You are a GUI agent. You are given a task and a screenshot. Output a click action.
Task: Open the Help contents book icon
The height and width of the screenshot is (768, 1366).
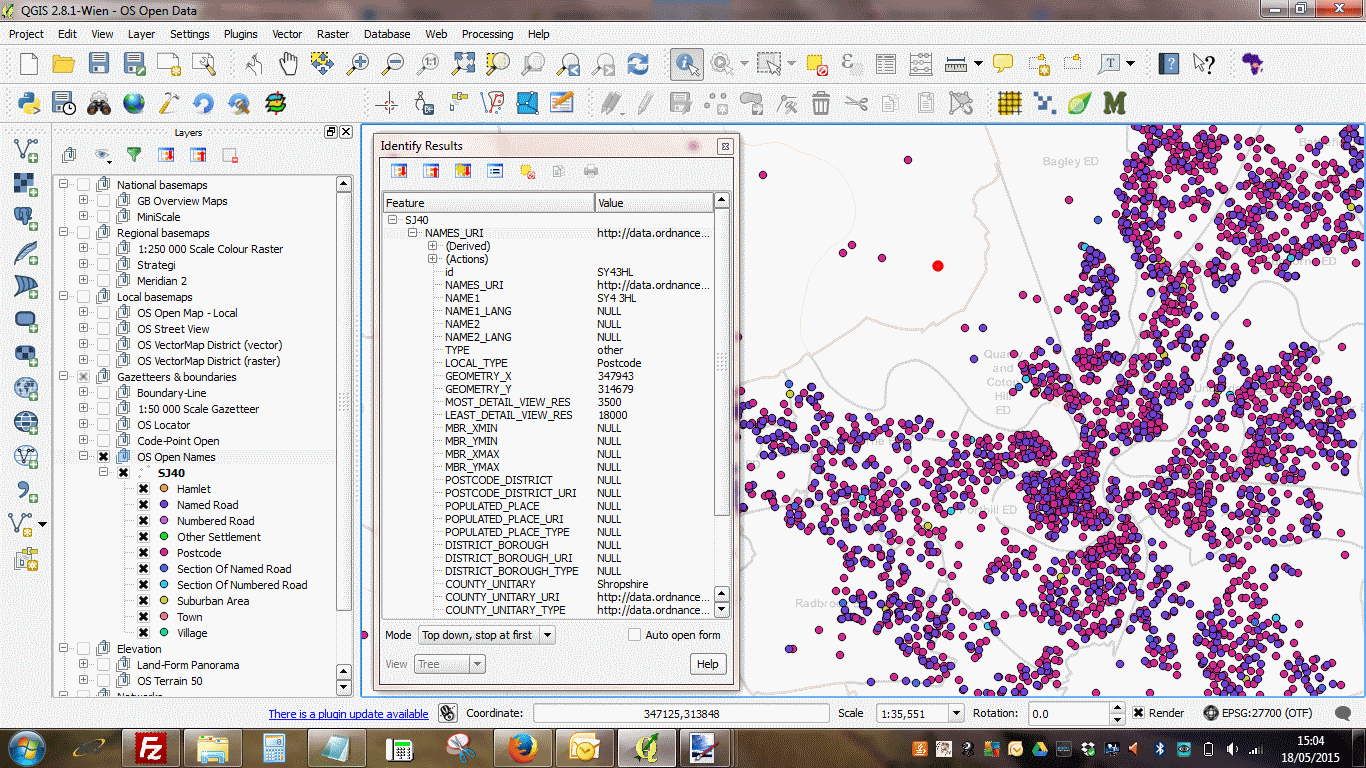click(x=1168, y=64)
